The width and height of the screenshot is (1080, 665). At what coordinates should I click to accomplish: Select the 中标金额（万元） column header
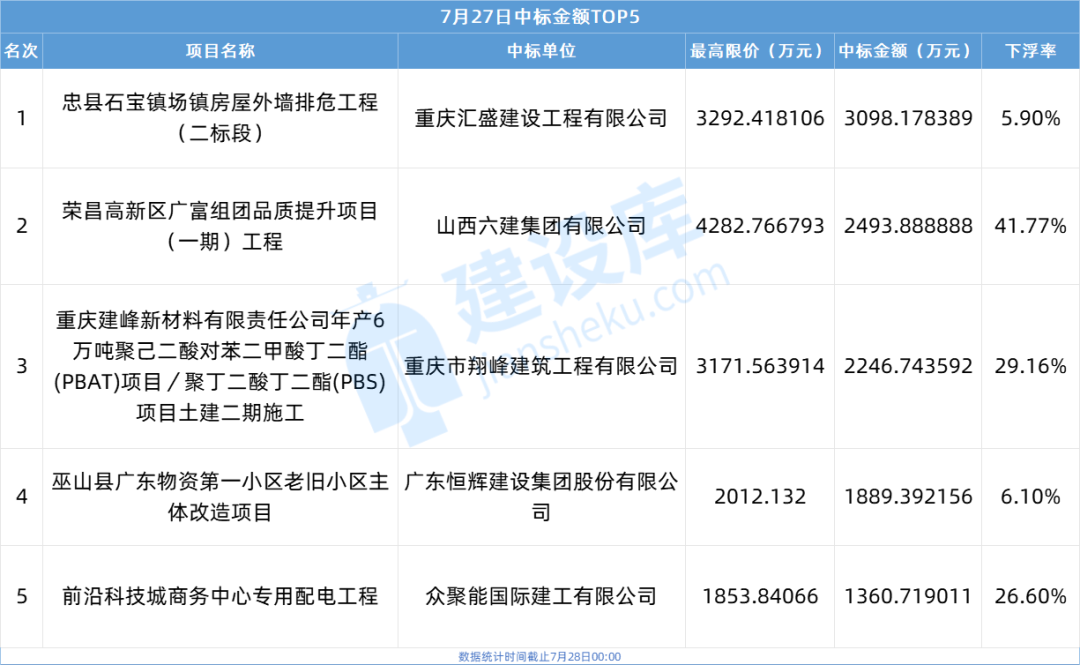(908, 51)
